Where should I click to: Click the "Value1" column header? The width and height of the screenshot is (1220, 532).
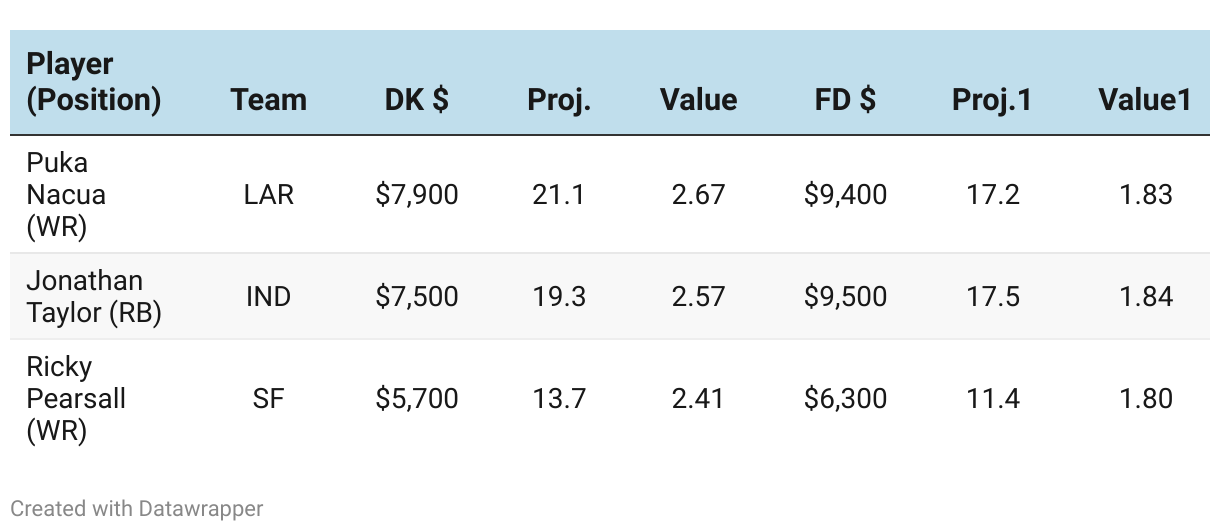coord(1144,99)
